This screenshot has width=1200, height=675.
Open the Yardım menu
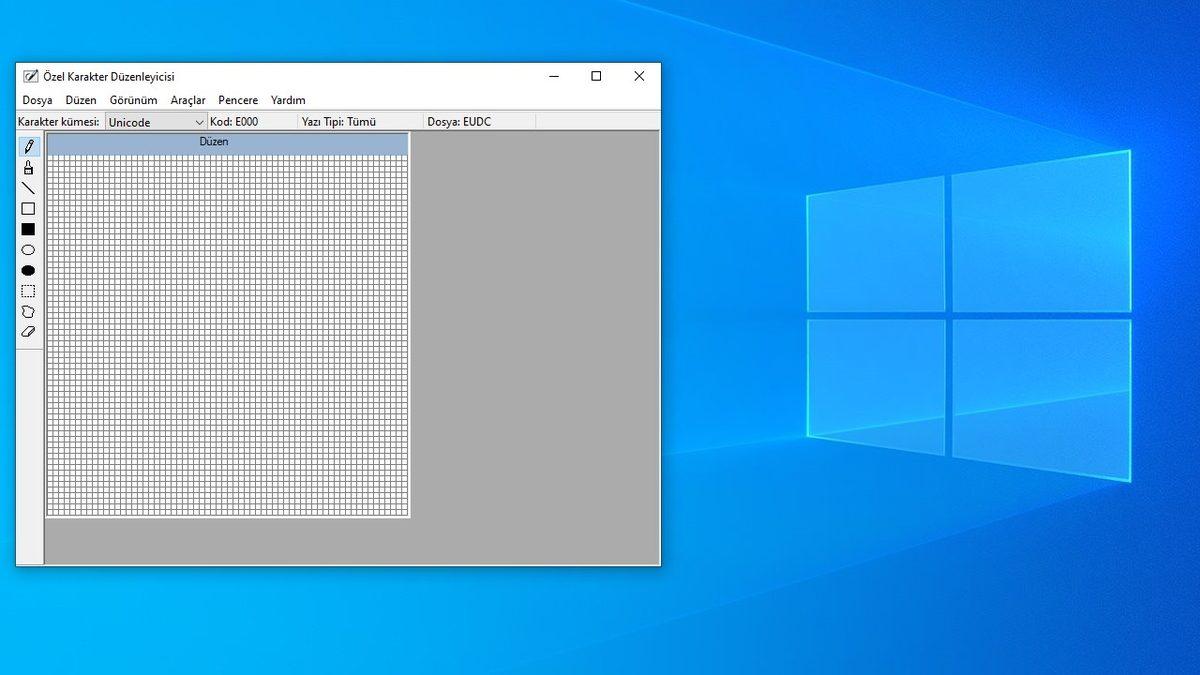tap(288, 100)
